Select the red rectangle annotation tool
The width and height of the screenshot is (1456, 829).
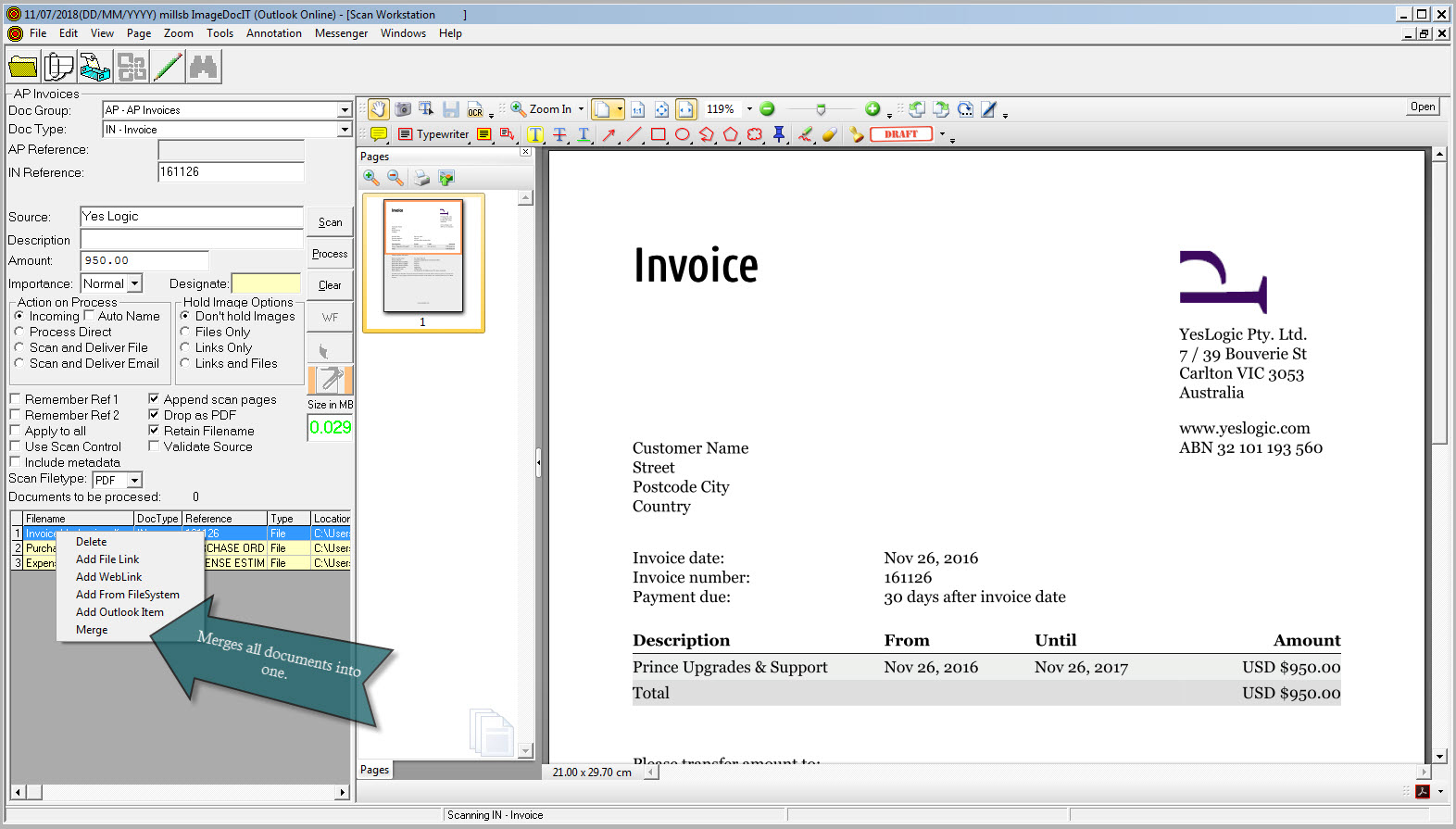coord(658,134)
